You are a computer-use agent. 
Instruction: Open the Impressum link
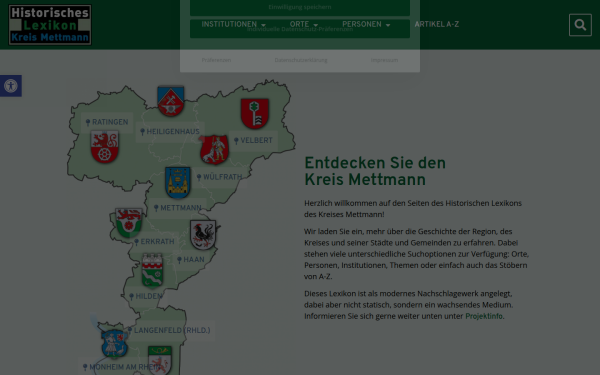pyautogui.click(x=384, y=60)
